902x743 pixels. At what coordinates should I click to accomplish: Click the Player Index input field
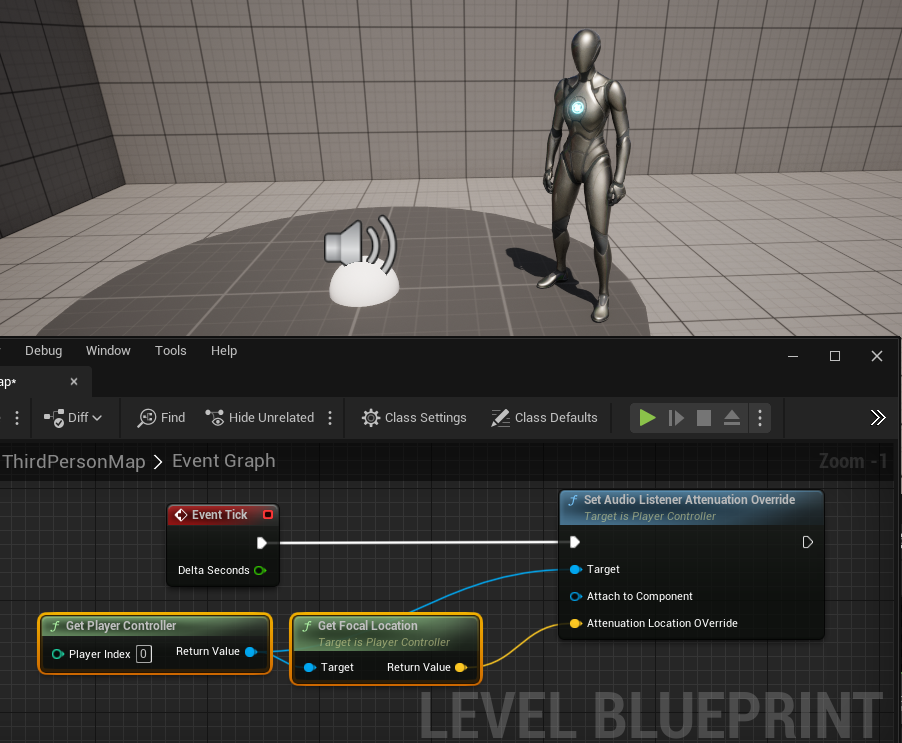(144, 654)
